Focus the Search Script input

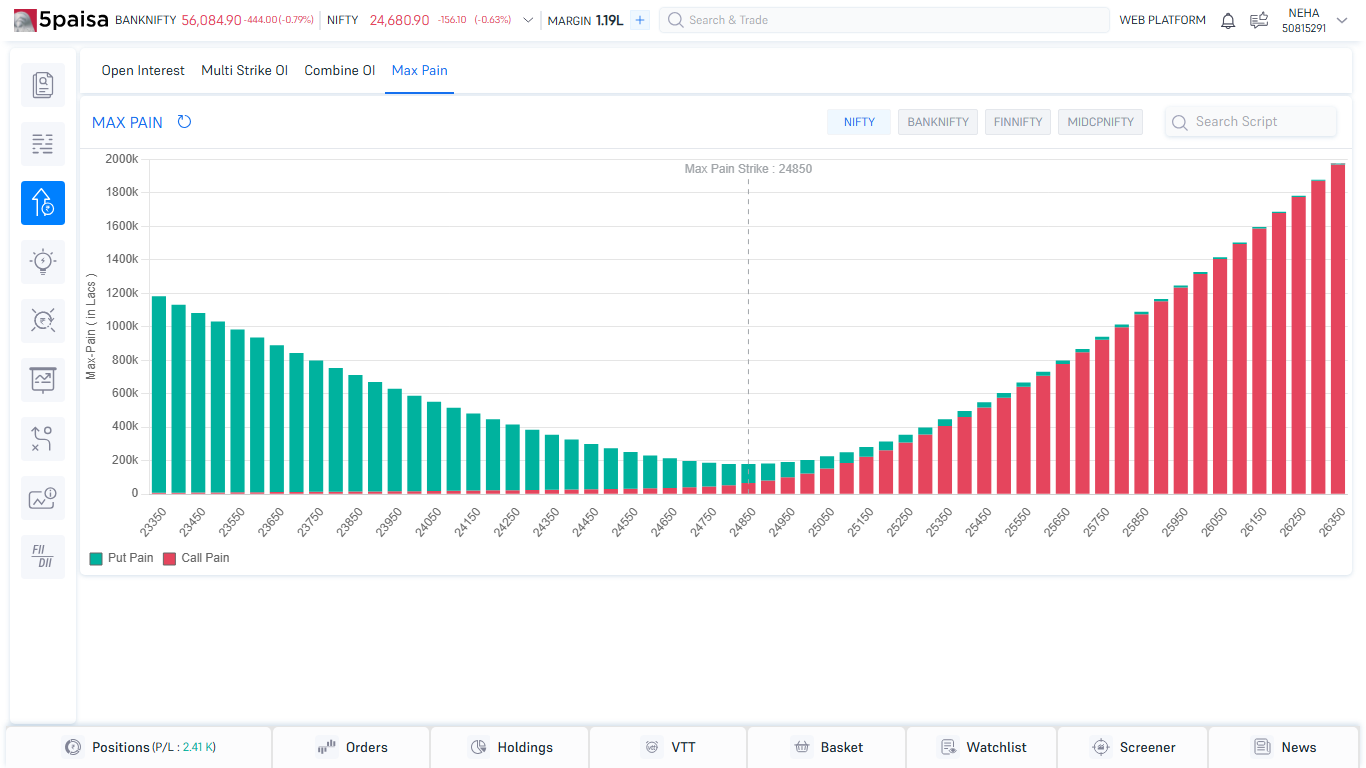(1251, 122)
